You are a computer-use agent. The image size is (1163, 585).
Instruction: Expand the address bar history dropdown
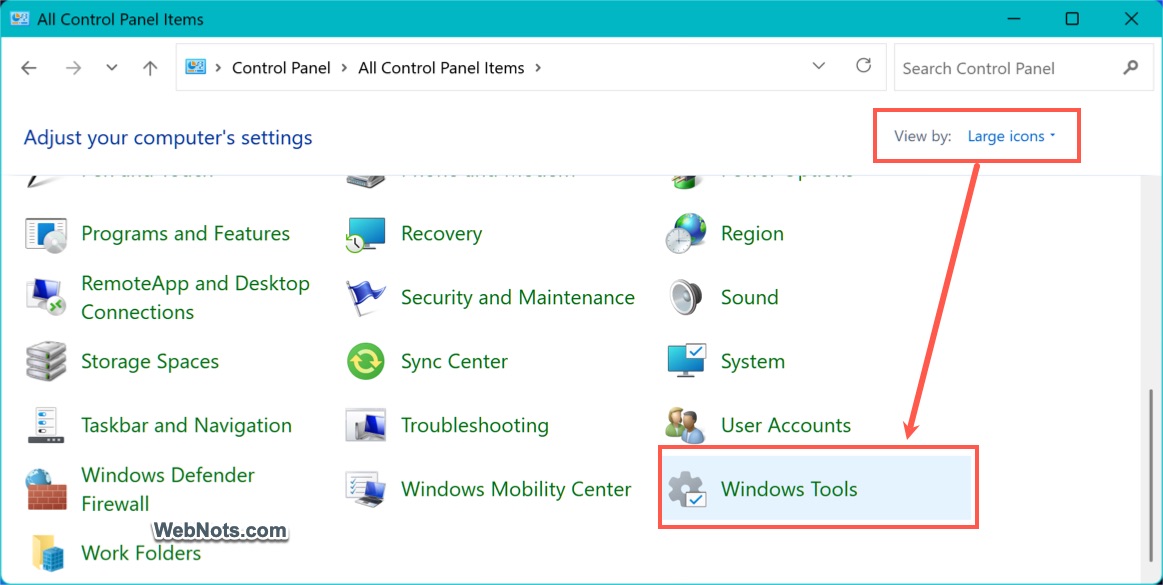tap(819, 66)
